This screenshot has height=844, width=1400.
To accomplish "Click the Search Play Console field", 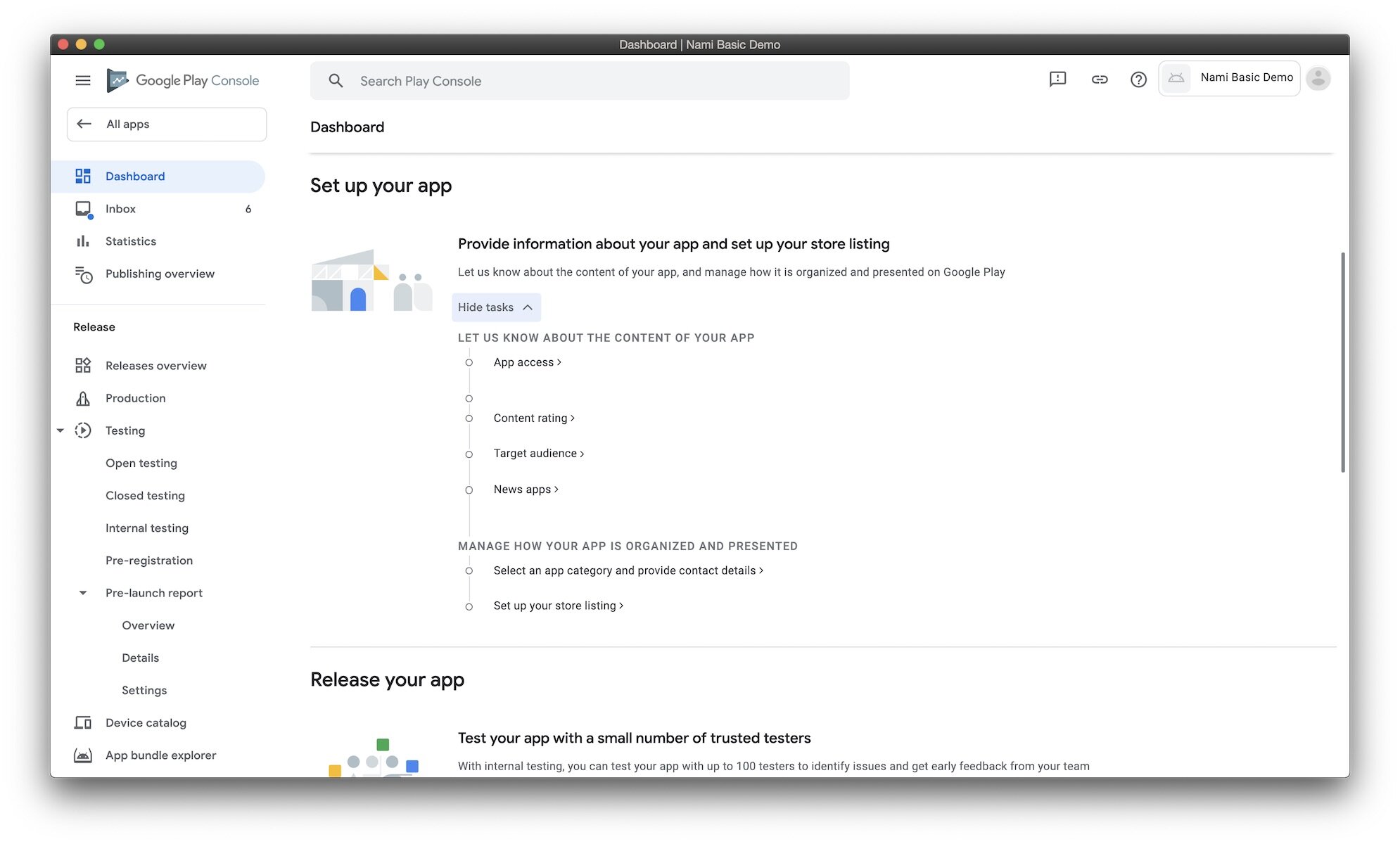I will coord(580,81).
